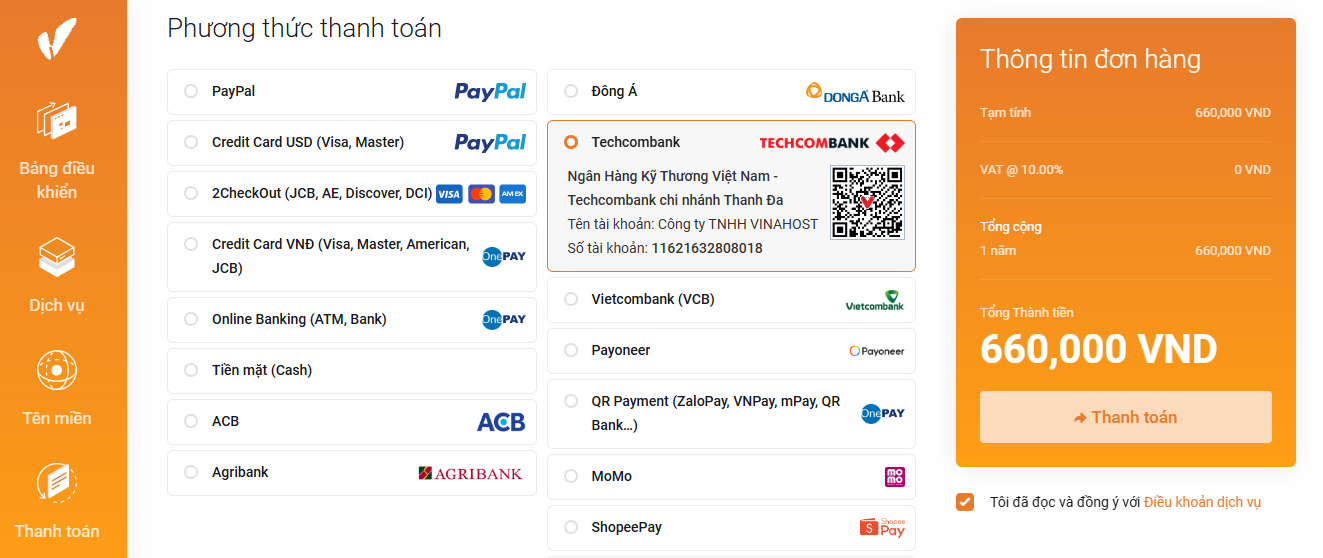Screen dimensions: 1323x558
Task: Open Bảng điều khiển dashboard icon
Action: pyautogui.click(x=57, y=120)
